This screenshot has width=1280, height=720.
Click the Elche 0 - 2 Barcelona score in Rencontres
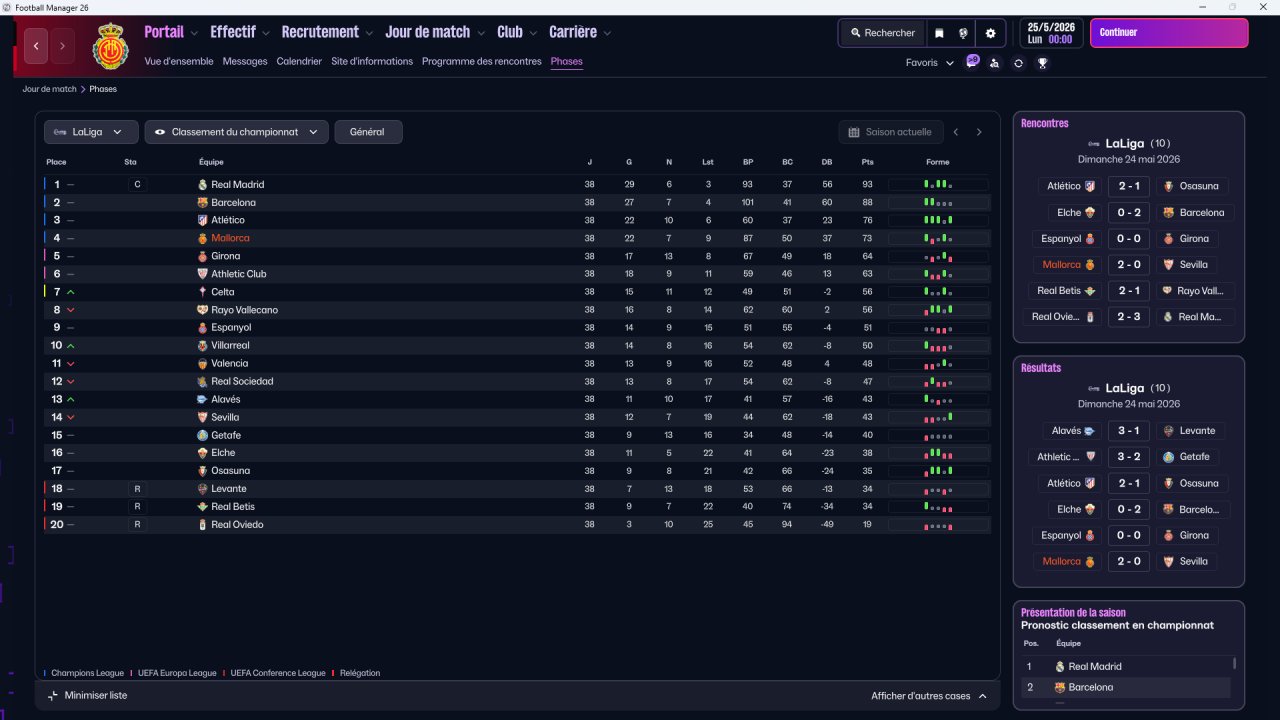click(1130, 212)
